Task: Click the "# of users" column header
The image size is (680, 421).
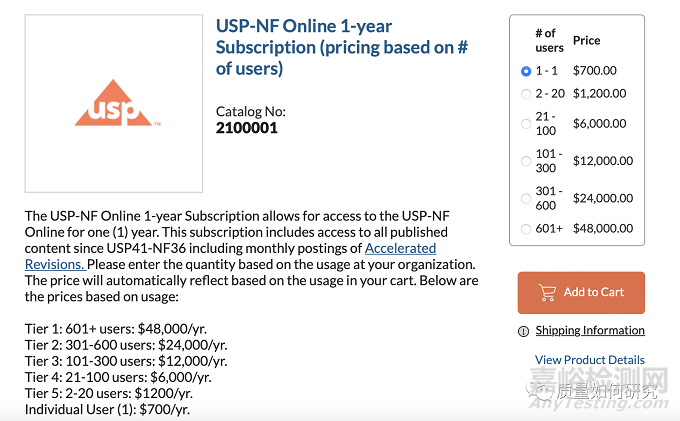Action: (x=549, y=41)
